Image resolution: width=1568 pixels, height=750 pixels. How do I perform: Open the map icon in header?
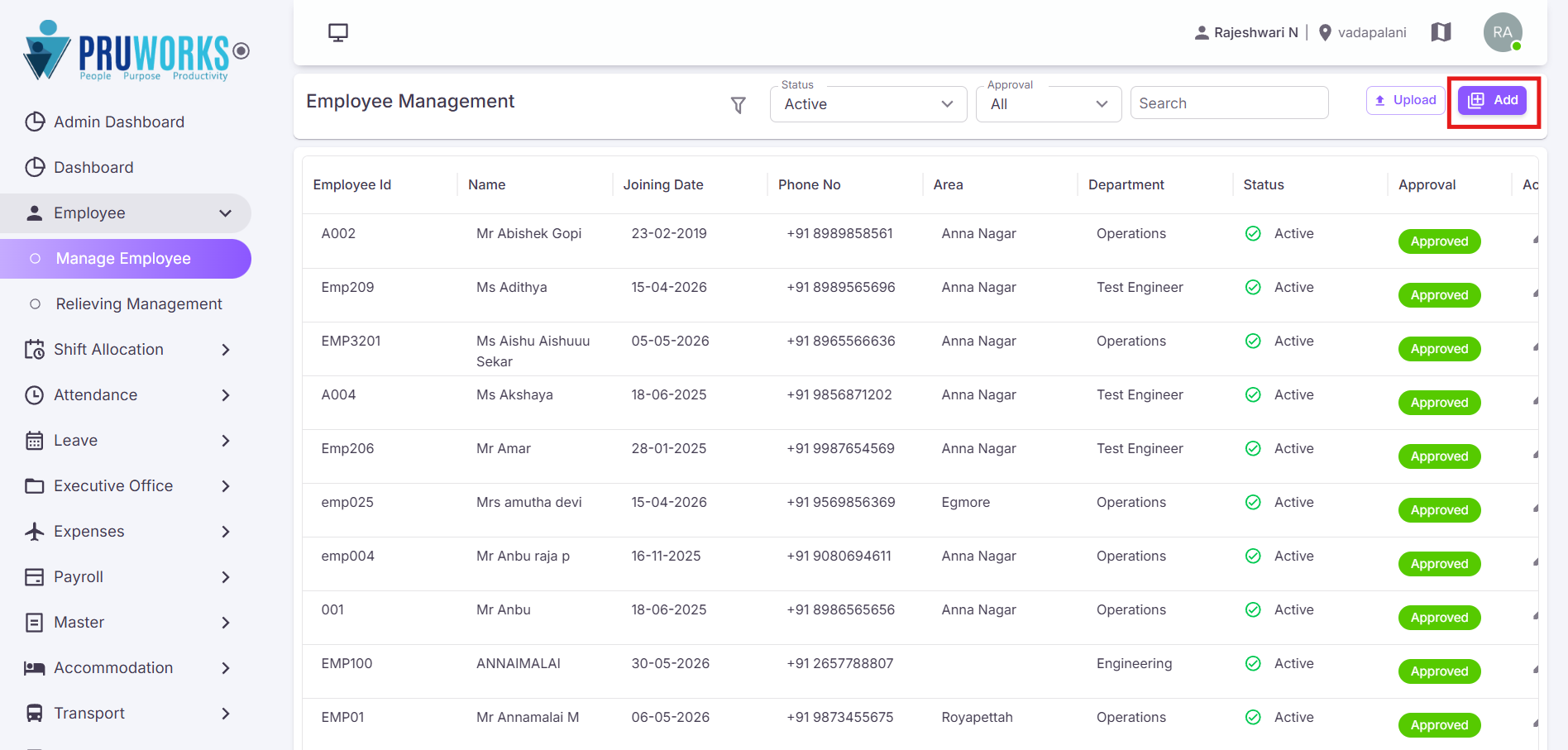[1441, 32]
